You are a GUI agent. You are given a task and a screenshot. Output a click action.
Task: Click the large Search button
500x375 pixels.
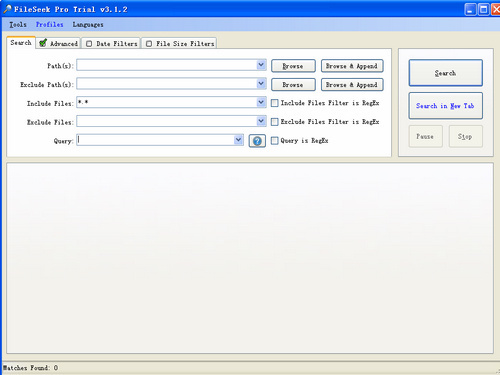[x=445, y=73]
